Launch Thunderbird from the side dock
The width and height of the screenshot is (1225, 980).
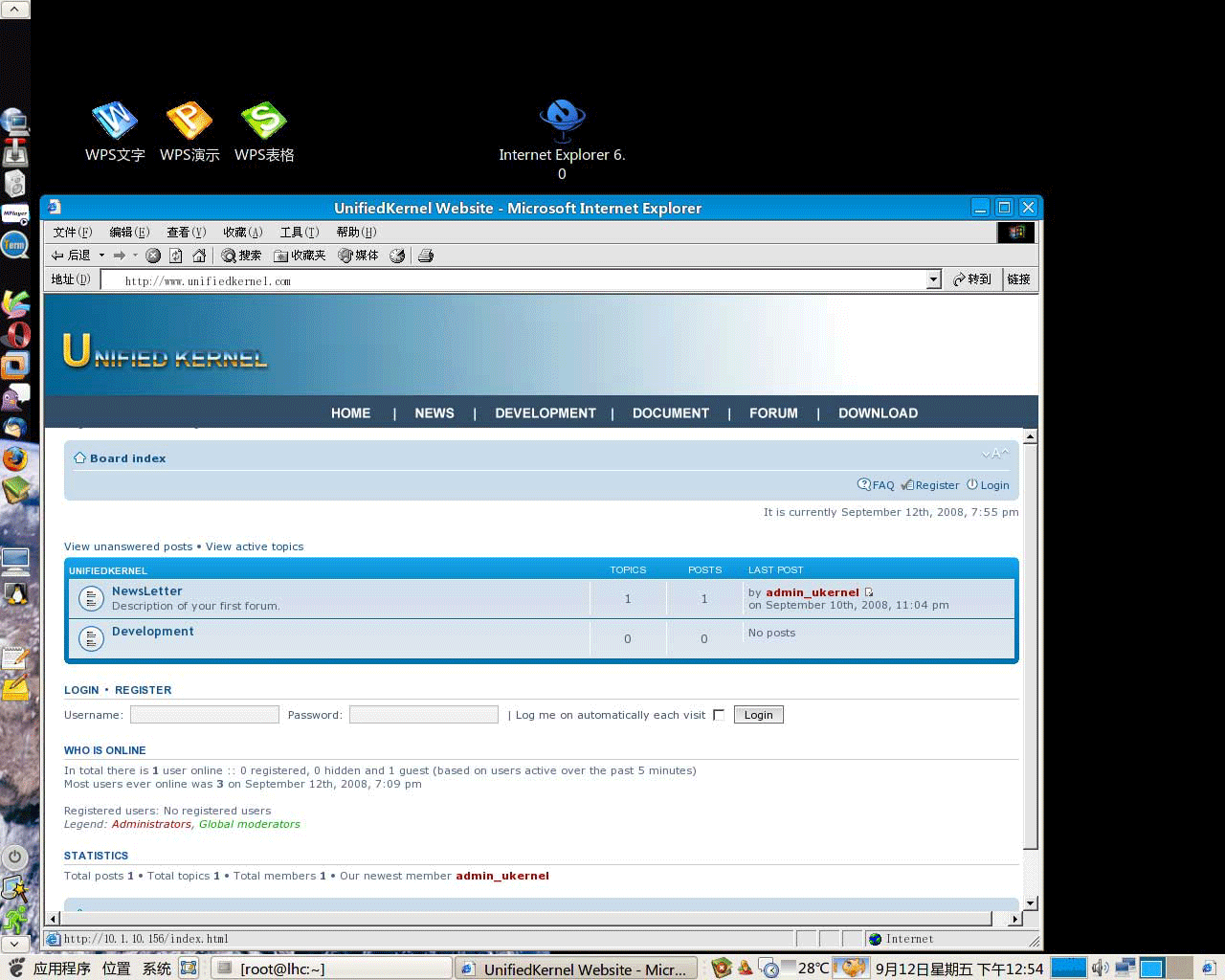pyautogui.click(x=15, y=428)
